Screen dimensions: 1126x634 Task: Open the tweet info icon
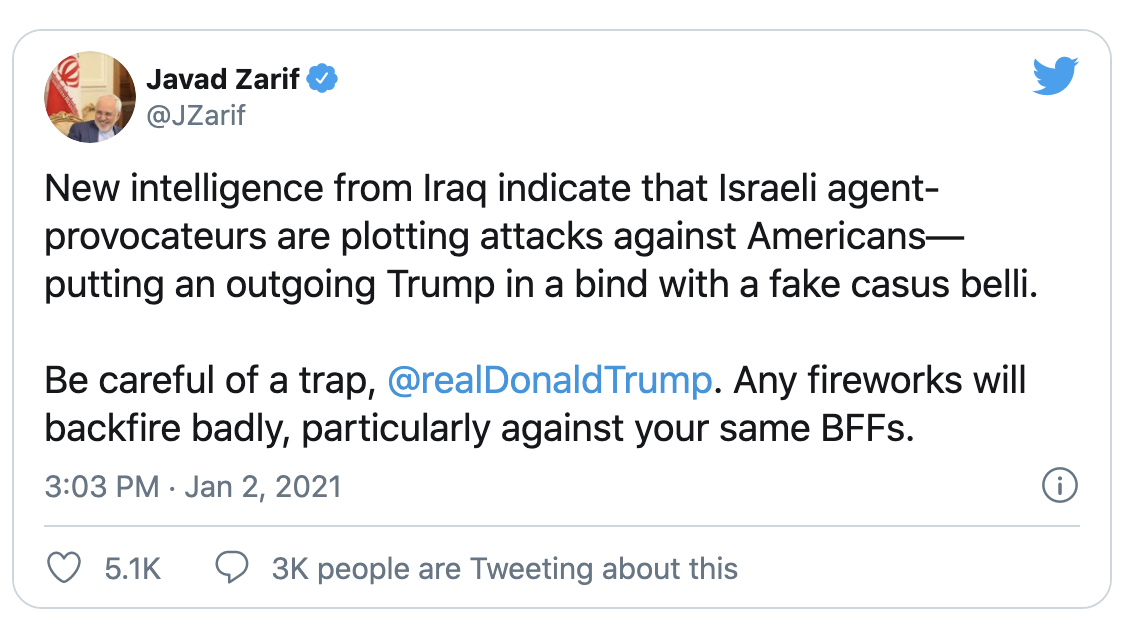tap(1059, 486)
